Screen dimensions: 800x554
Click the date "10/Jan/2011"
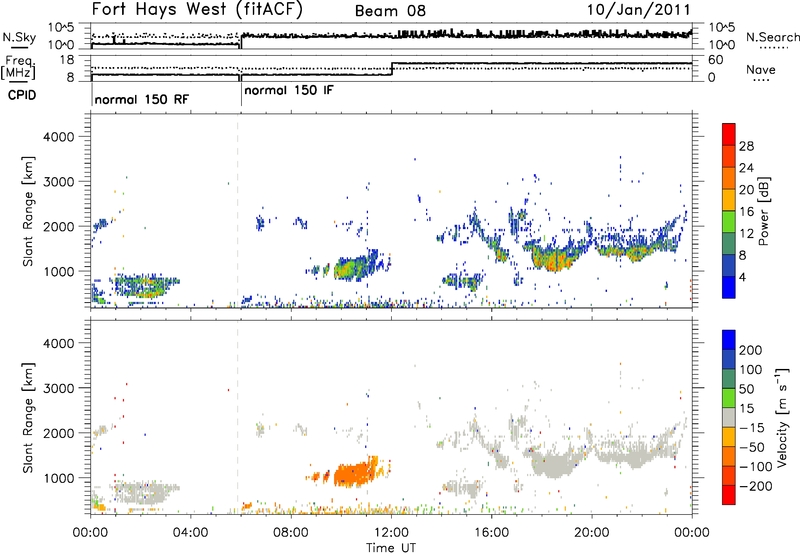(x=639, y=10)
